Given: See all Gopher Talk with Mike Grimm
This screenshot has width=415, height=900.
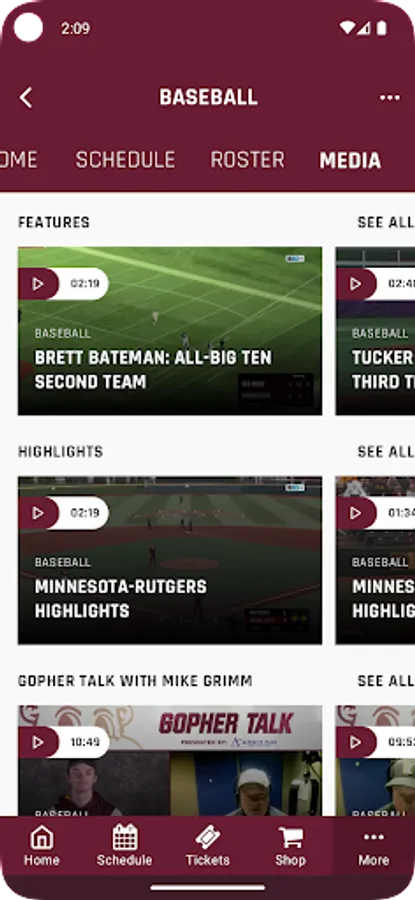Looking at the screenshot, I should tap(385, 681).
